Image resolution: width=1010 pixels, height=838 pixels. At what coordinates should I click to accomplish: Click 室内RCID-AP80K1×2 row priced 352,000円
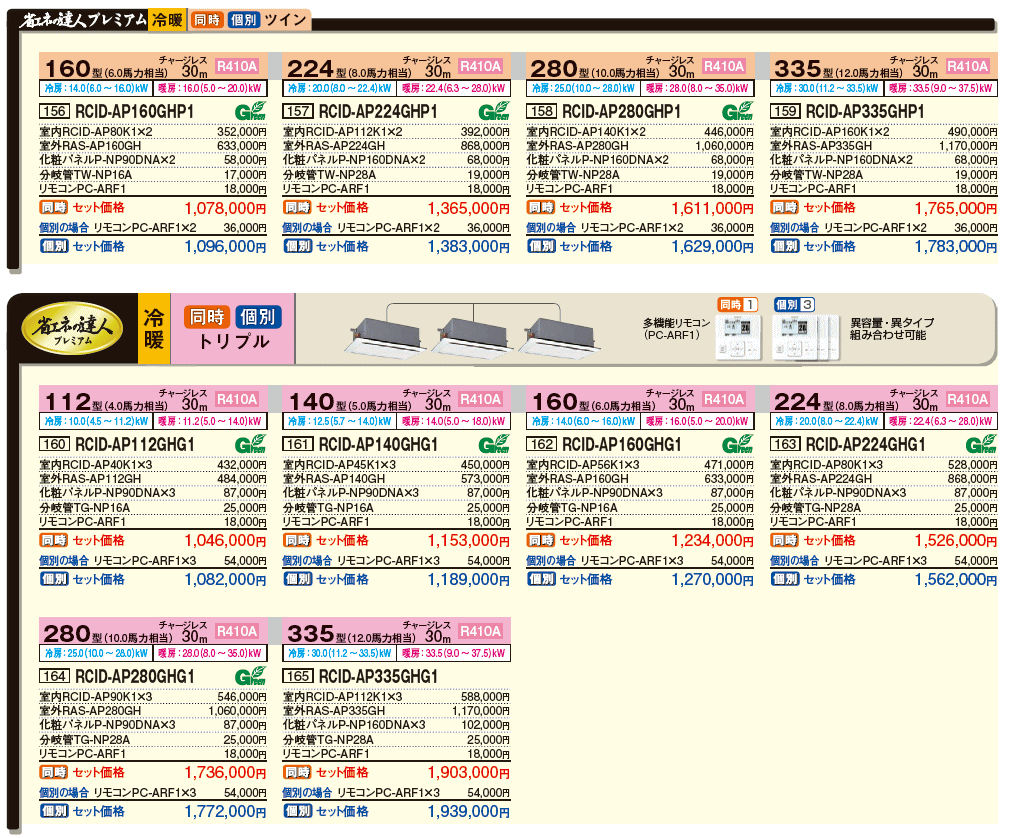(153, 131)
